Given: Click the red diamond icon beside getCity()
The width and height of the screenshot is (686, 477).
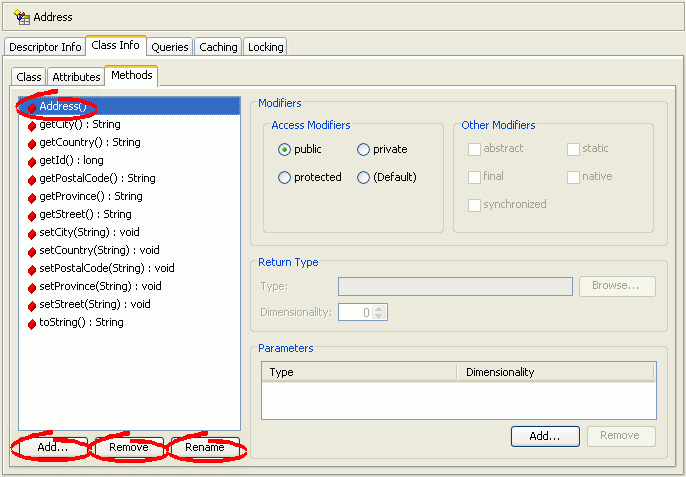Looking at the screenshot, I should coord(32,126).
